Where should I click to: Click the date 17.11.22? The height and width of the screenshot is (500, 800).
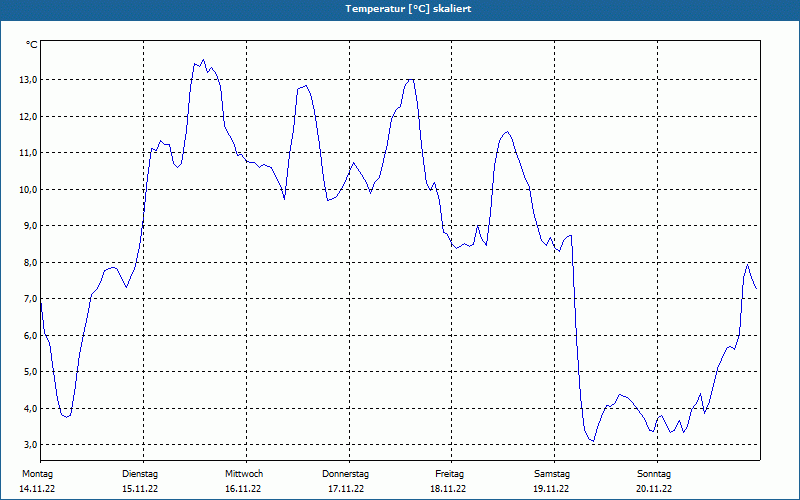(x=346, y=489)
